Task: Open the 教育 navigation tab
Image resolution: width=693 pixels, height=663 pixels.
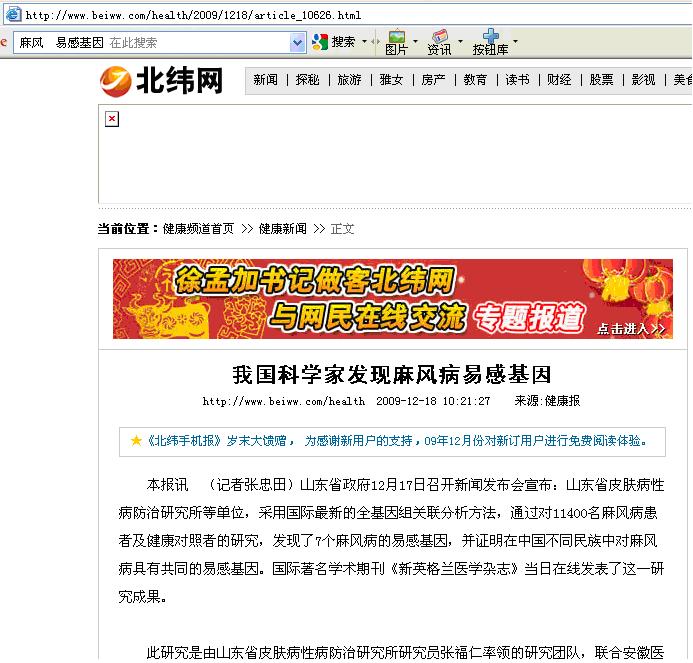Action: pyautogui.click(x=475, y=80)
